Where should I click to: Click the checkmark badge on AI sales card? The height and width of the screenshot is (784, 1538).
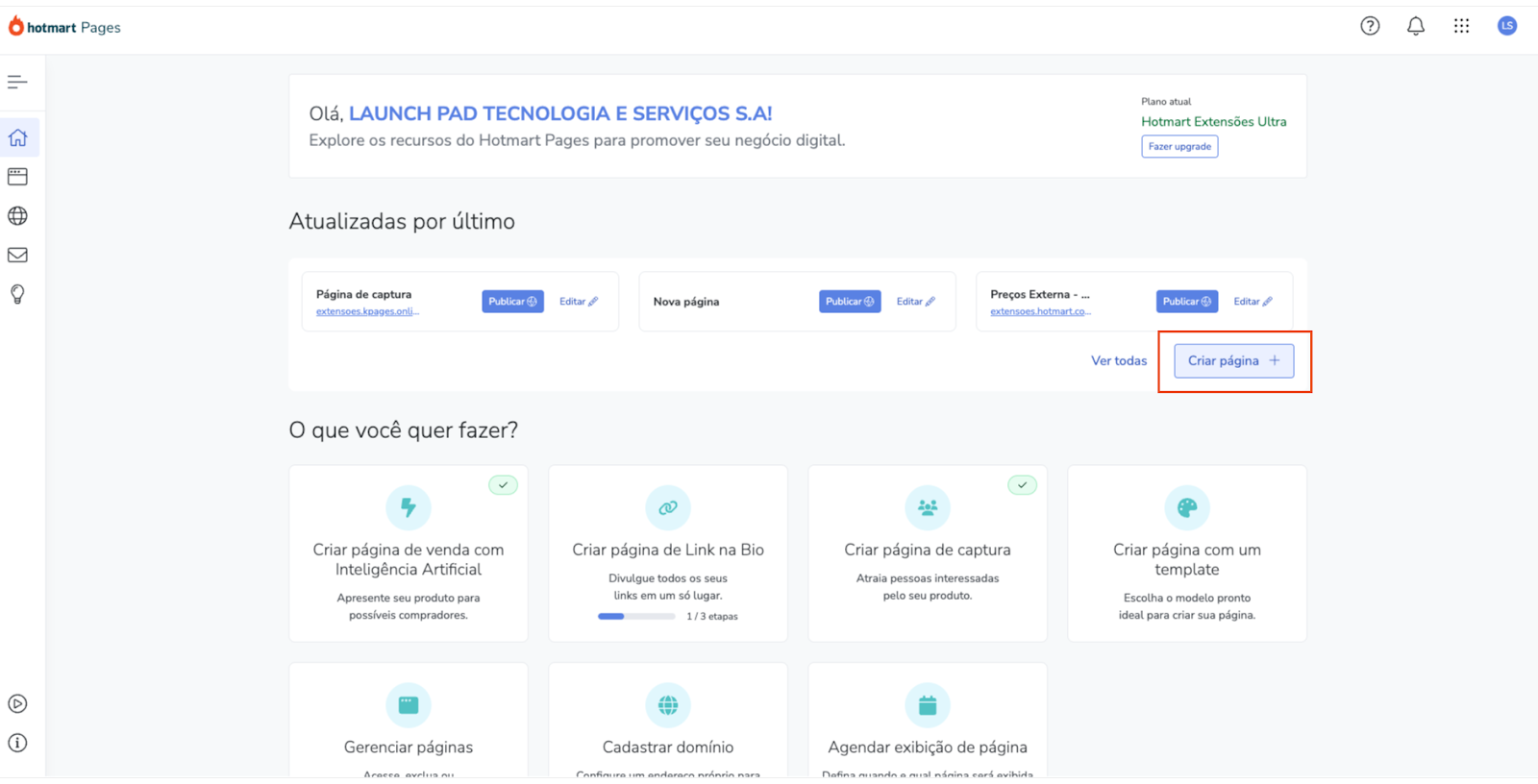click(x=503, y=485)
